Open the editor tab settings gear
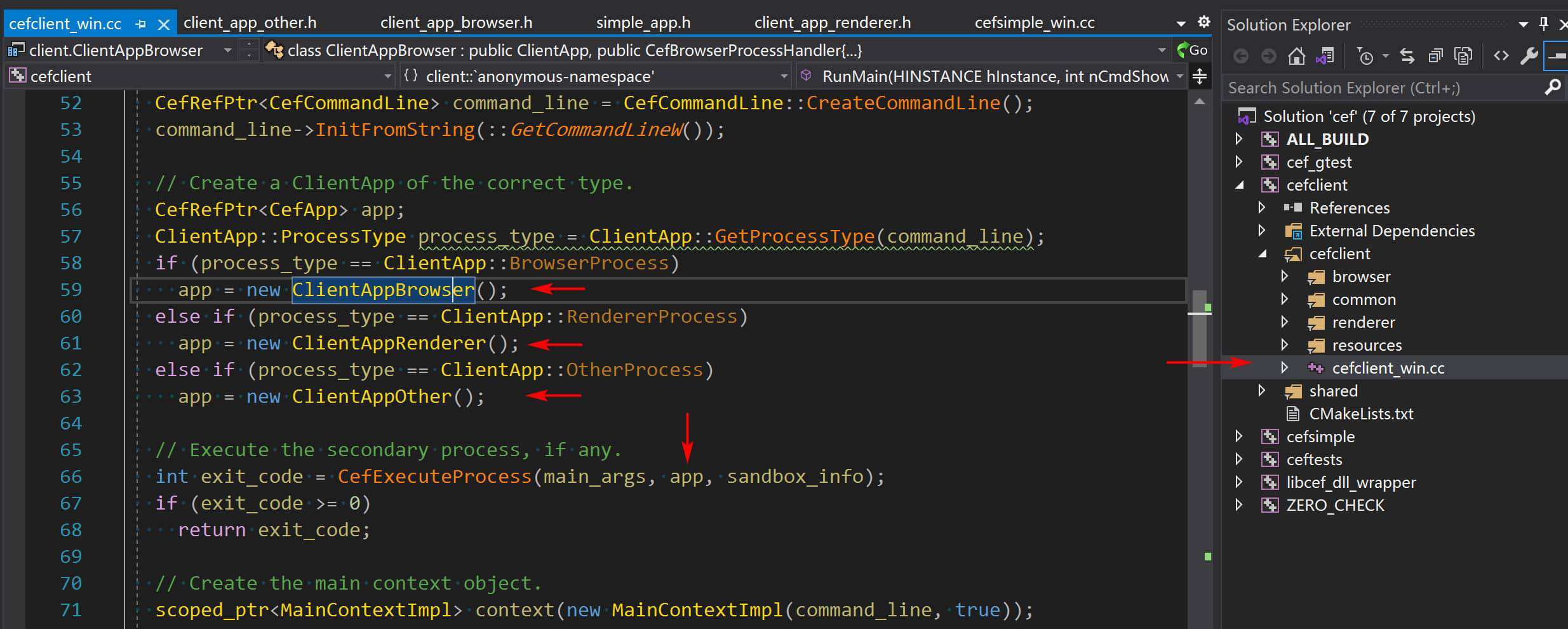This screenshot has height=629, width=1568. (1203, 22)
